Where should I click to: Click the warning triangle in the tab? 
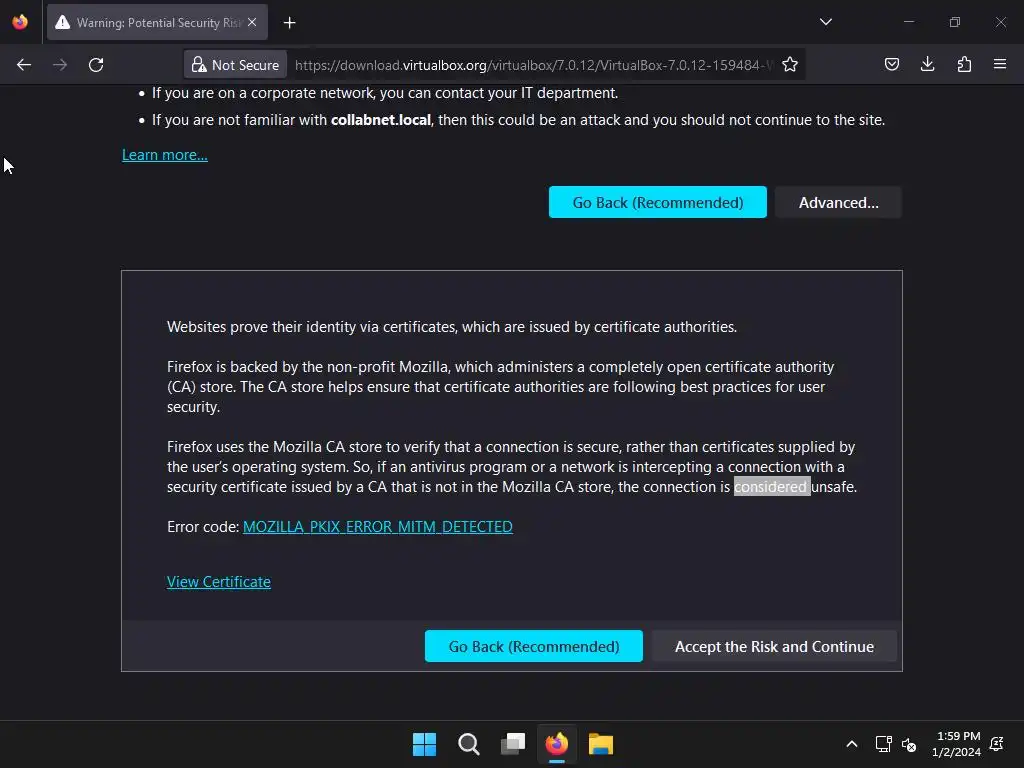click(x=62, y=22)
